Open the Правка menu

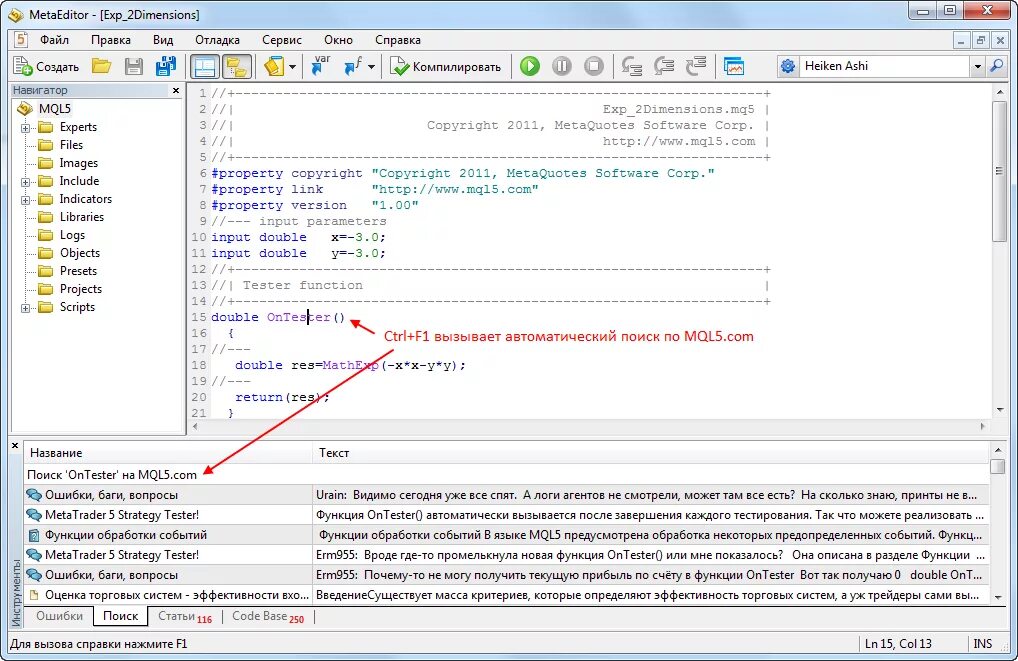pos(110,40)
